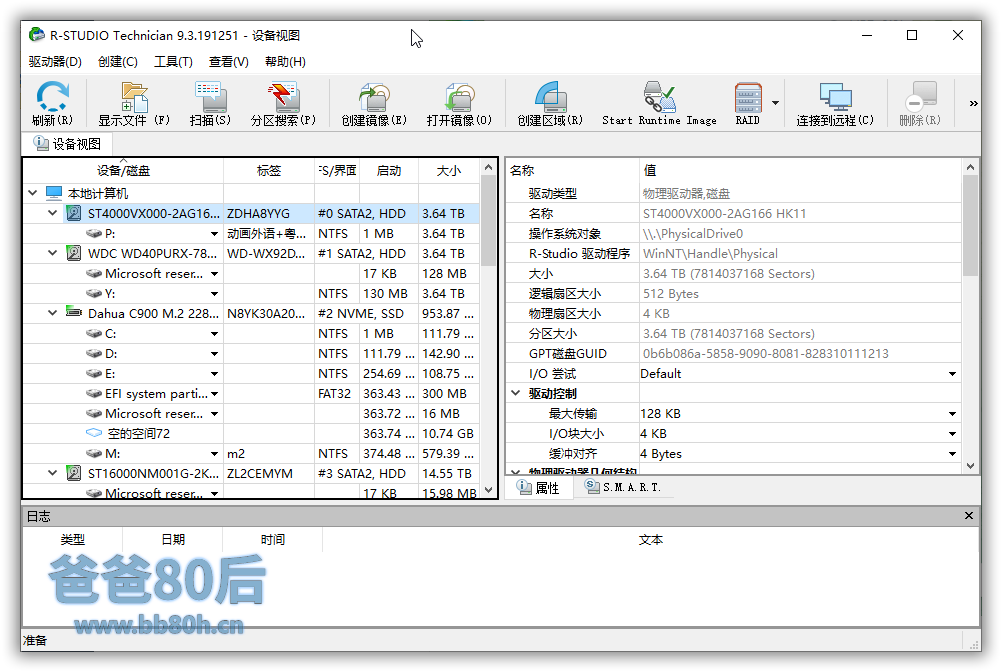
Task: Expand toolbar overflow chevron (»)
Action: 973,103
